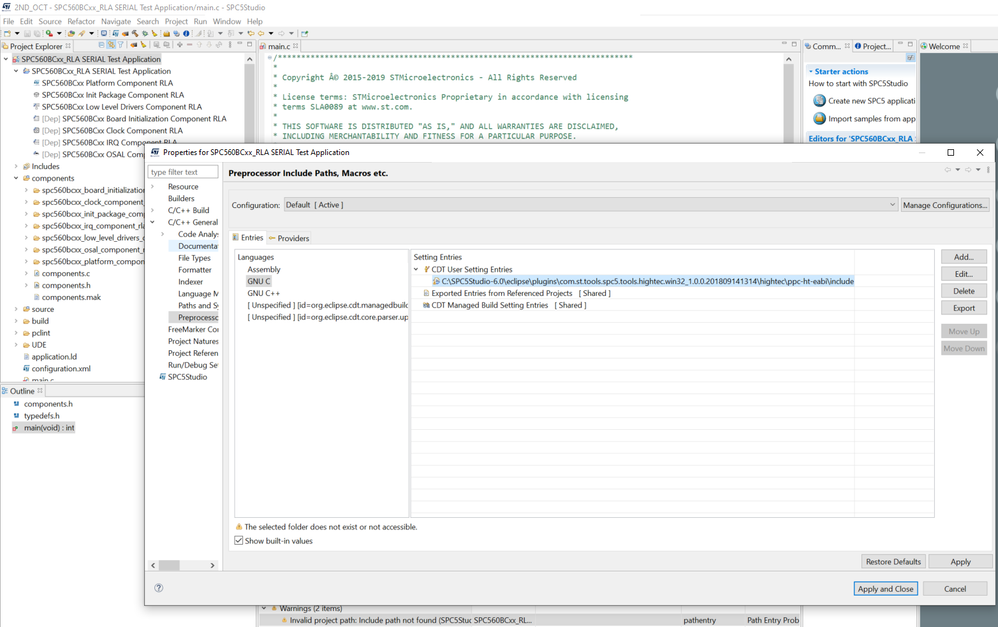Viewport: 998px width, 627px height.
Task: Click the Collapse All icon in Project Explorer
Action: (x=101, y=45)
